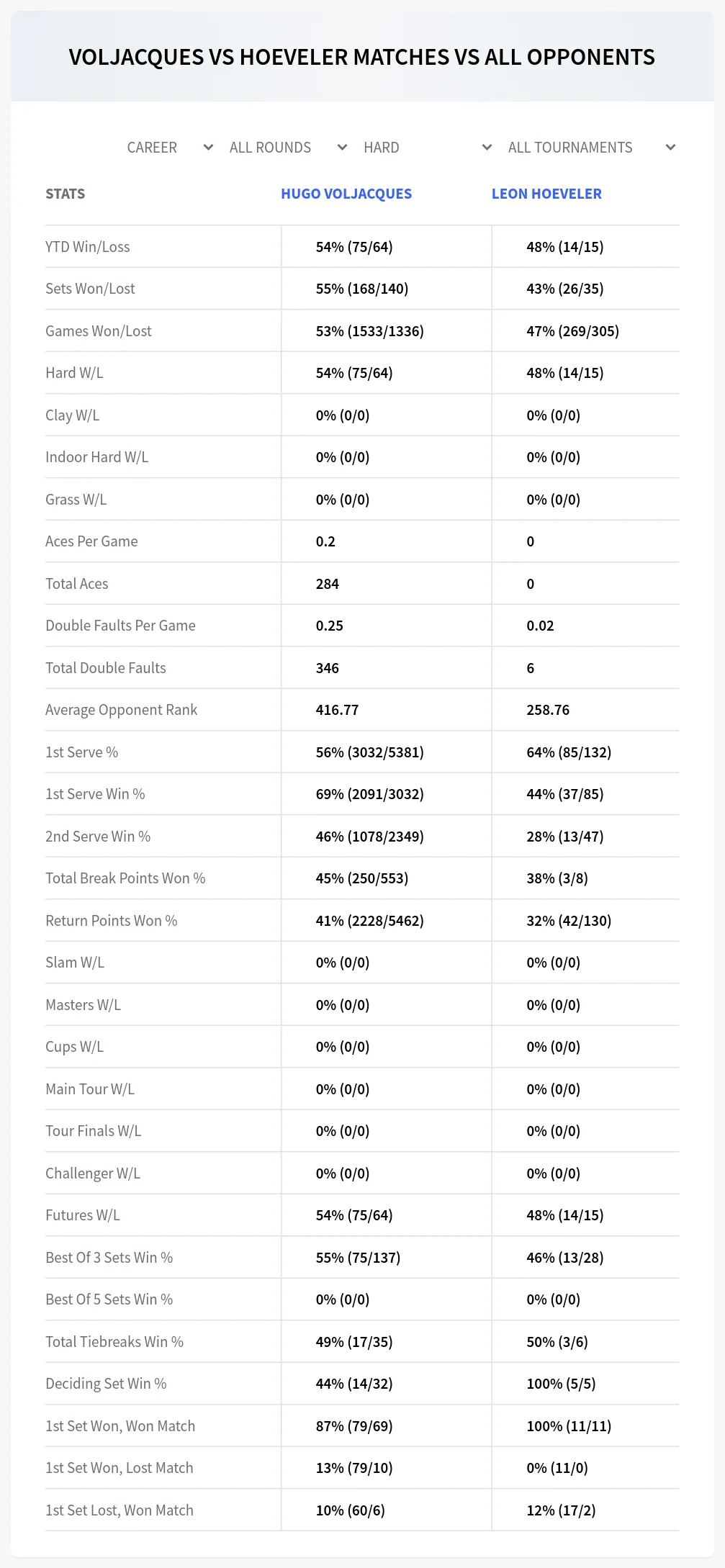Click the STATS column header

coord(65,194)
